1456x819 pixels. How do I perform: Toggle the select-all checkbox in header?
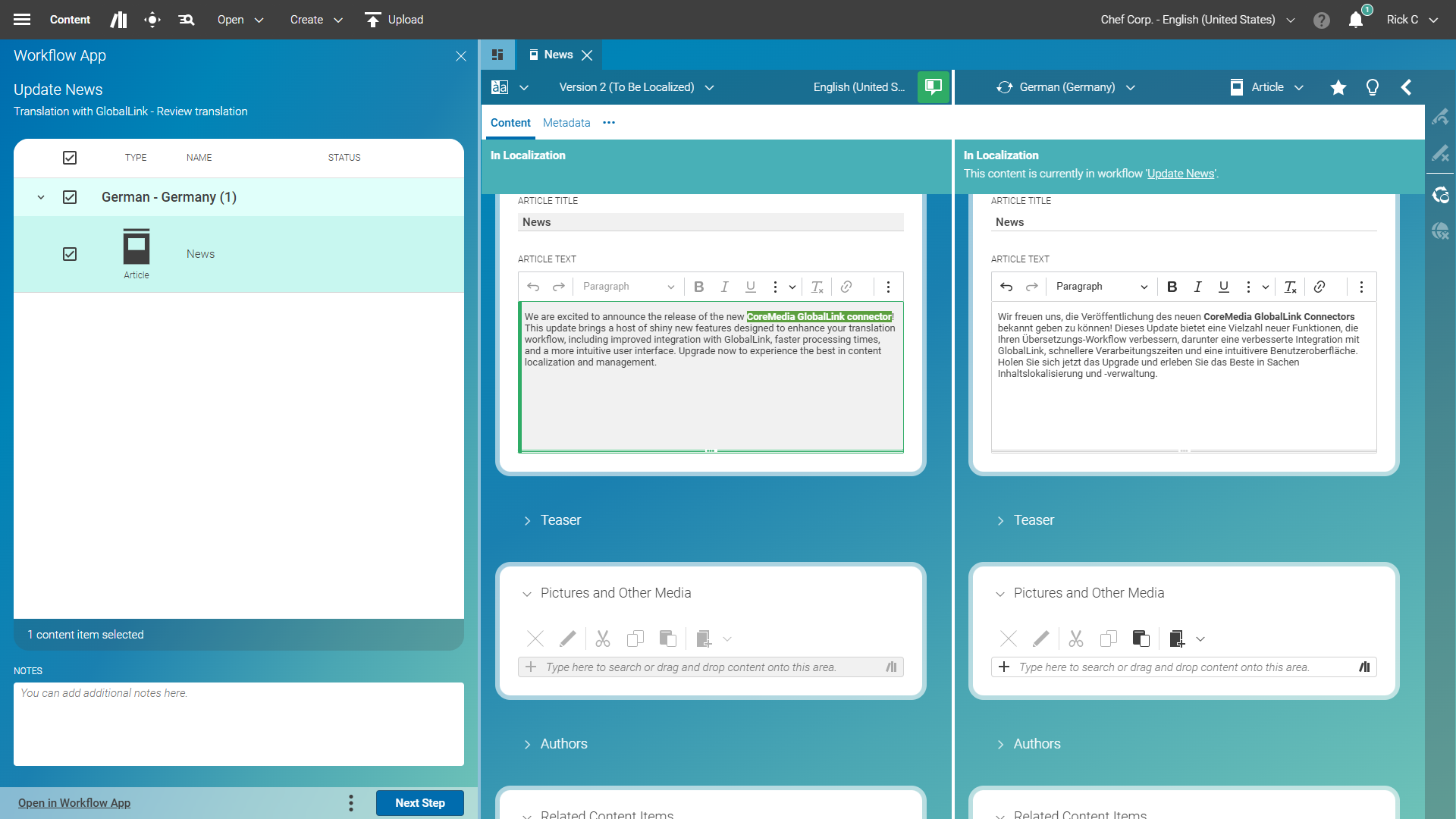(70, 158)
